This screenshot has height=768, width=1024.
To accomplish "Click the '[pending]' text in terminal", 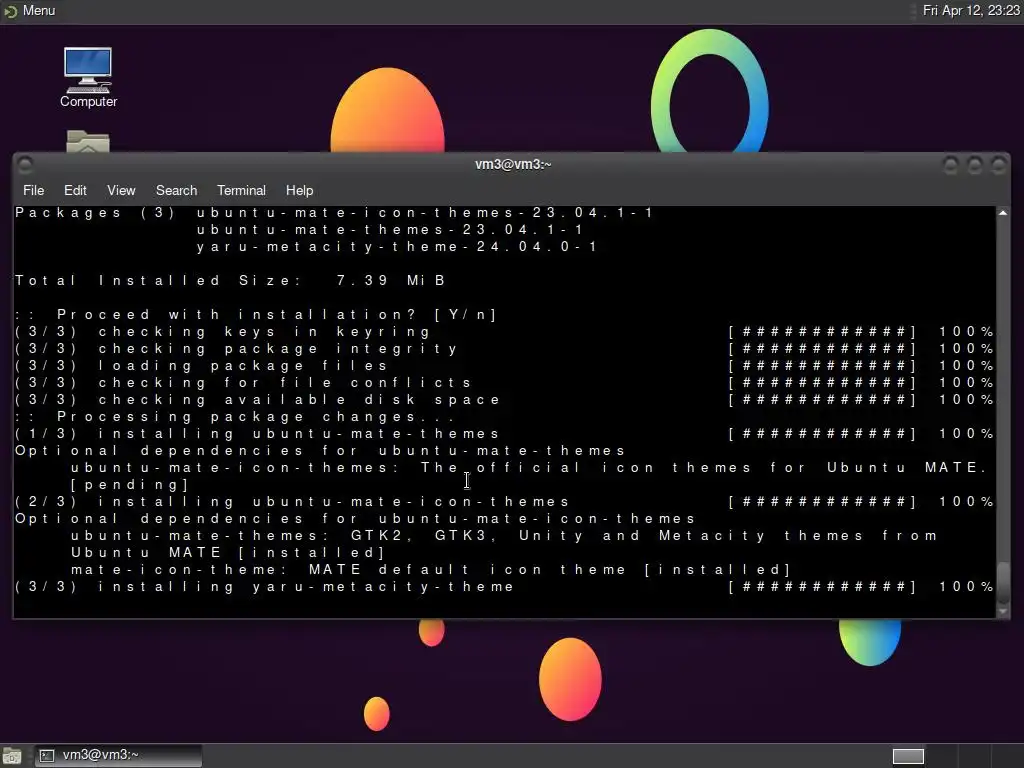I will click(x=130, y=485).
